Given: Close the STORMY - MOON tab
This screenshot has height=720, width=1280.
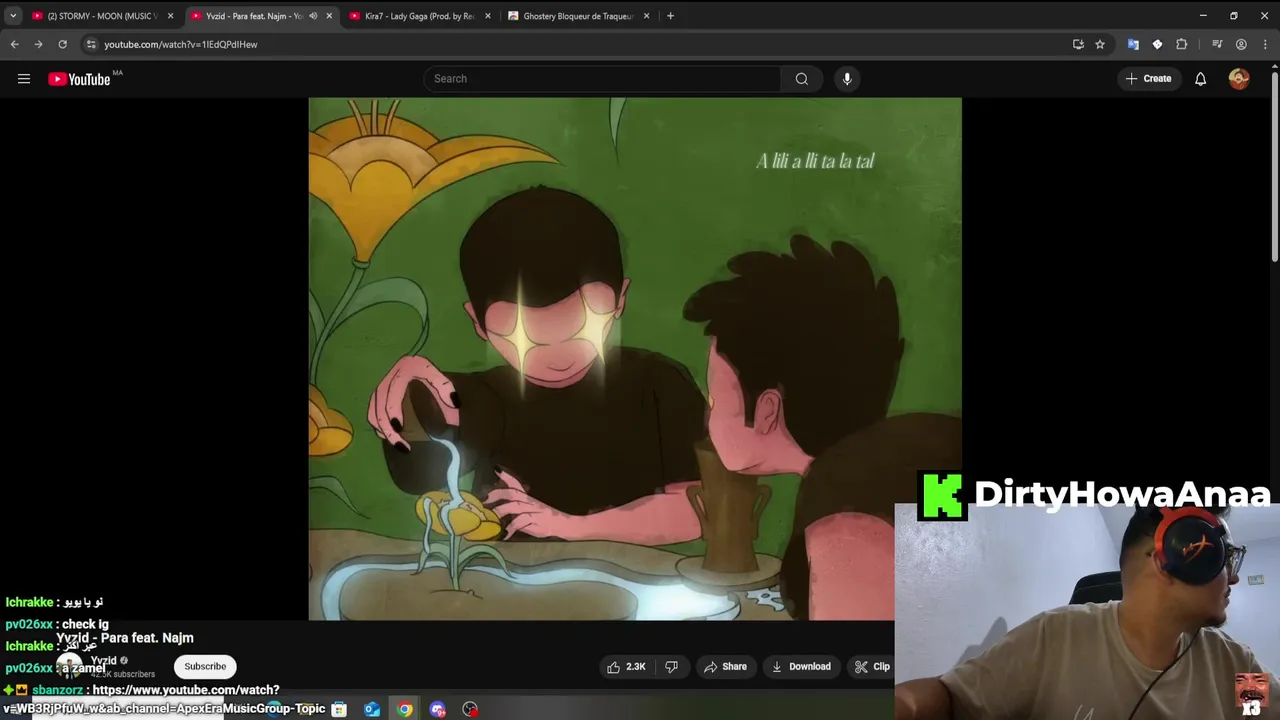Looking at the screenshot, I should (170, 16).
